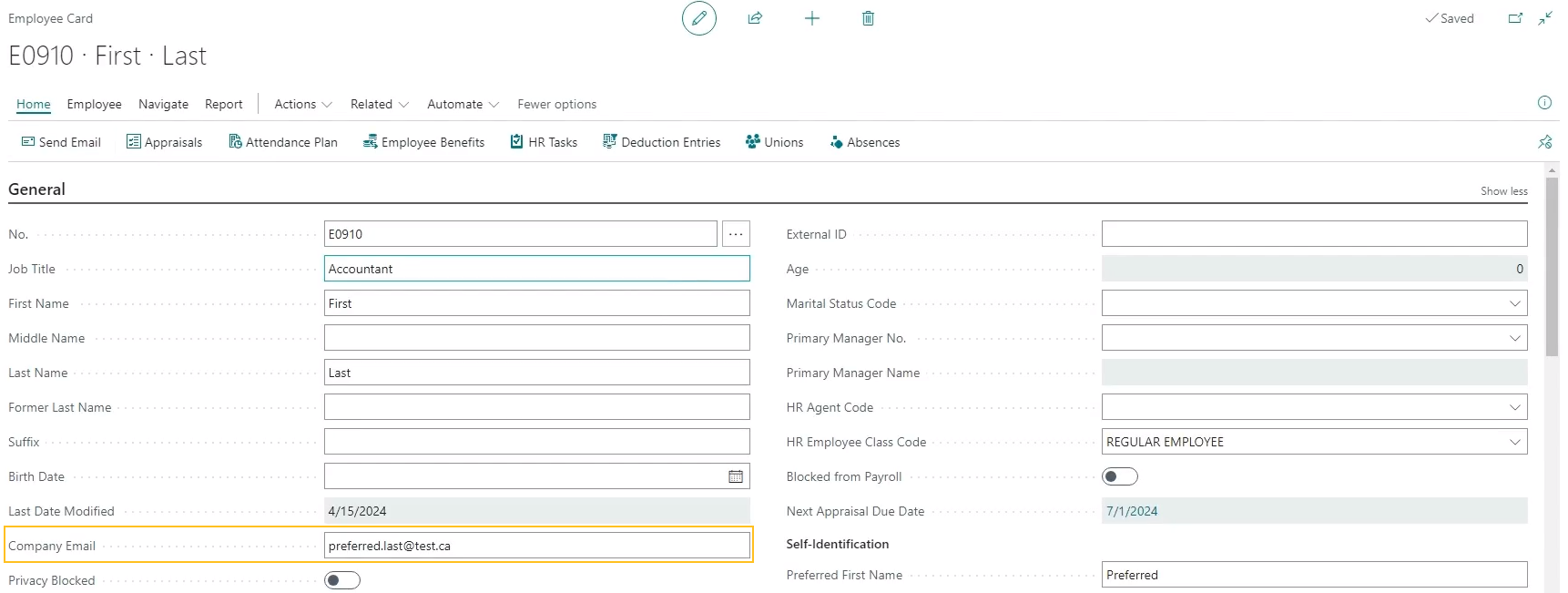The height and width of the screenshot is (593, 1568).
Task: Open card in new window icon
Action: click(1515, 18)
